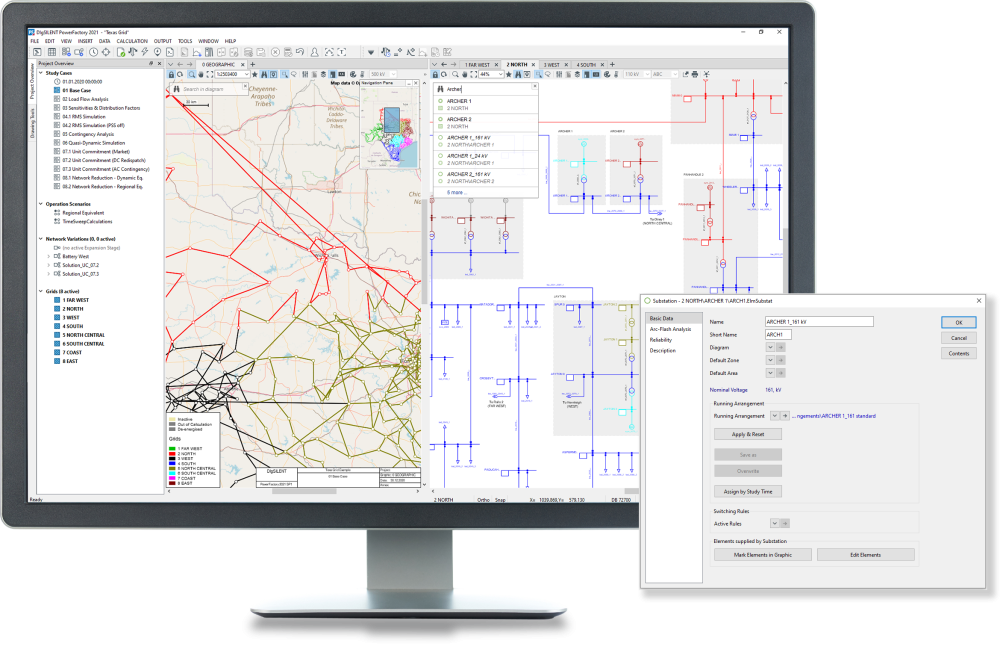The image size is (1000, 667).
Task: Click the star bookmark icon in geographic toolbar
Action: pyautogui.click(x=254, y=75)
